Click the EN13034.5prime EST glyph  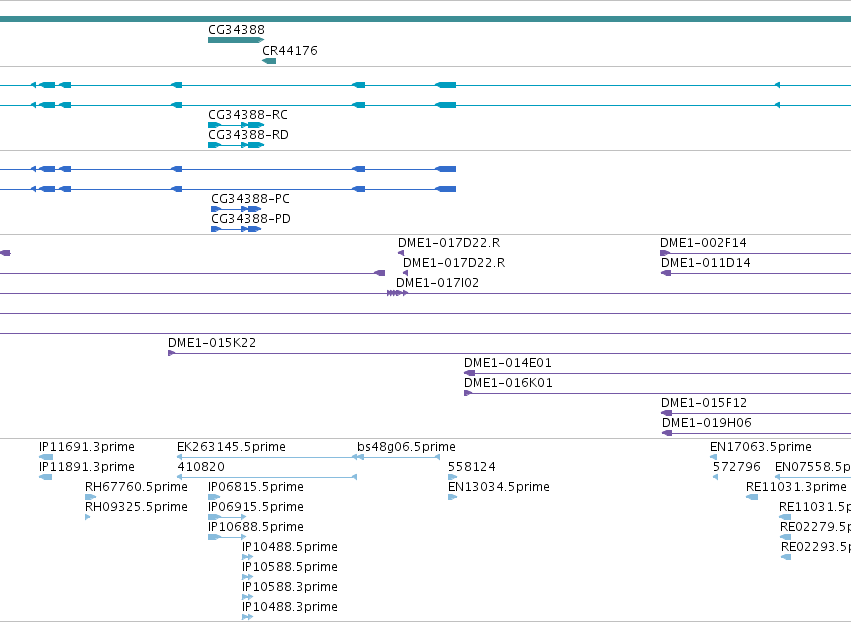[x=452, y=497]
